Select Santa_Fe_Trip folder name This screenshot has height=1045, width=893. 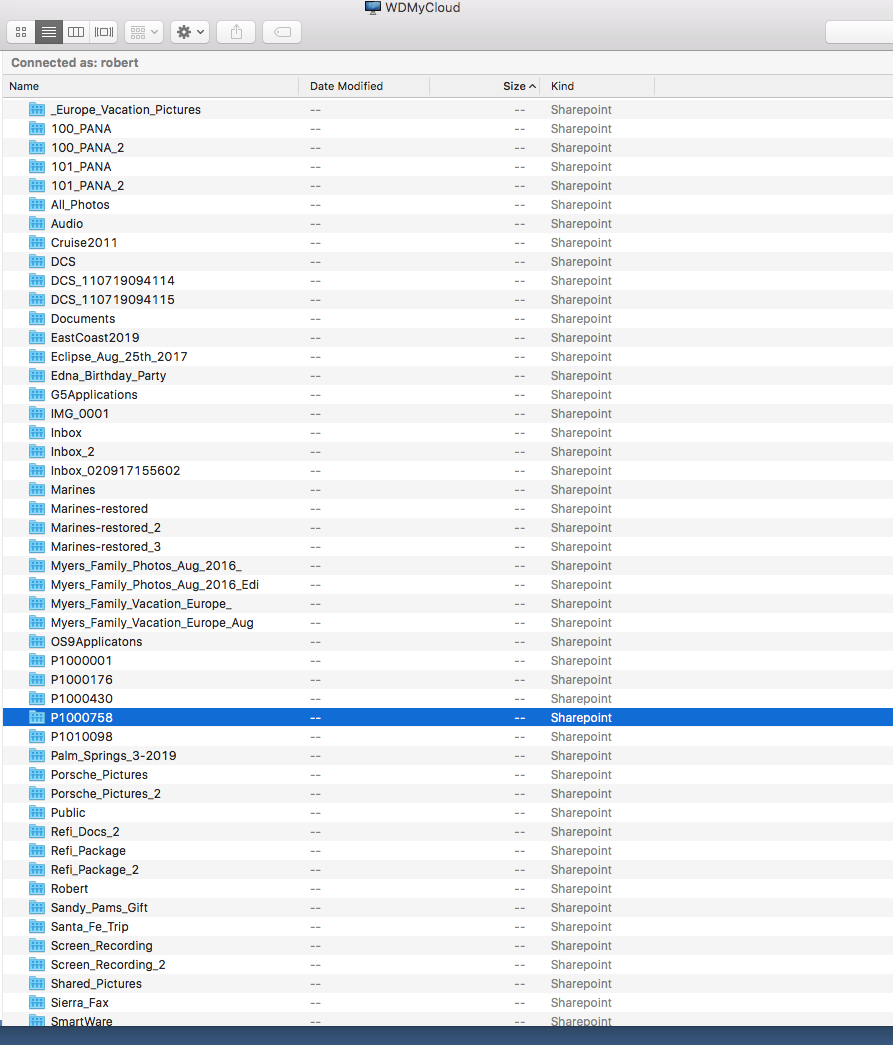coord(89,926)
